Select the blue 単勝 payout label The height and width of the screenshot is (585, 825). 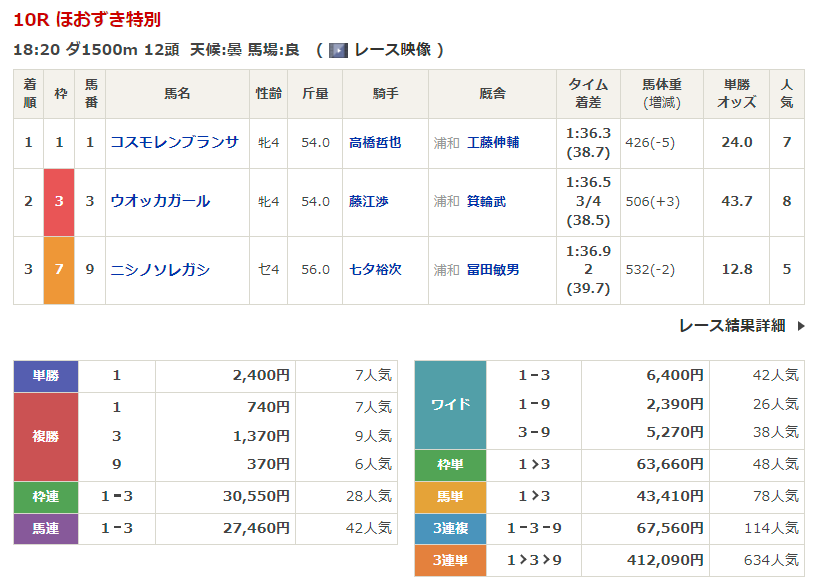(x=46, y=376)
